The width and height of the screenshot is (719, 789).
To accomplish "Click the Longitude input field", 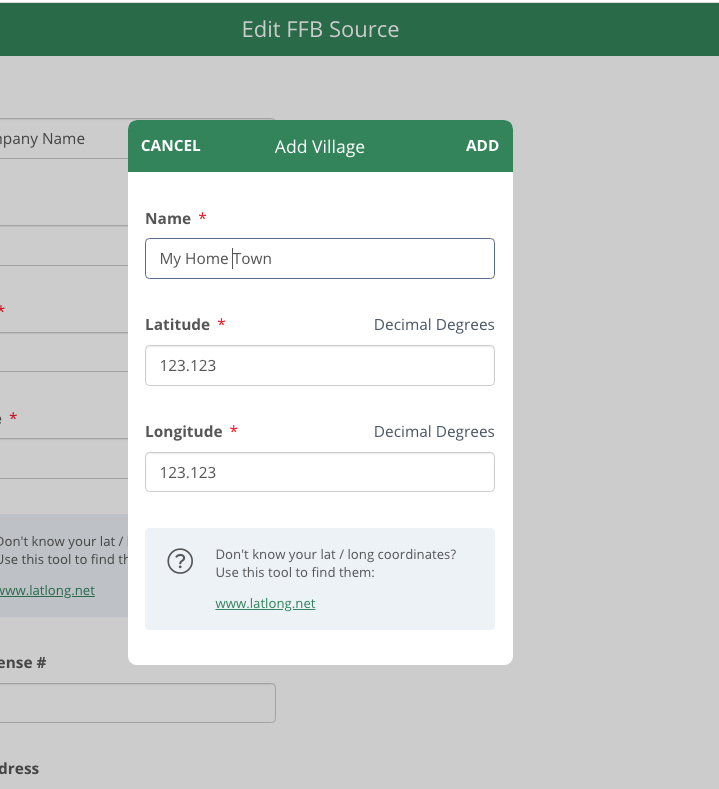I will pos(320,472).
